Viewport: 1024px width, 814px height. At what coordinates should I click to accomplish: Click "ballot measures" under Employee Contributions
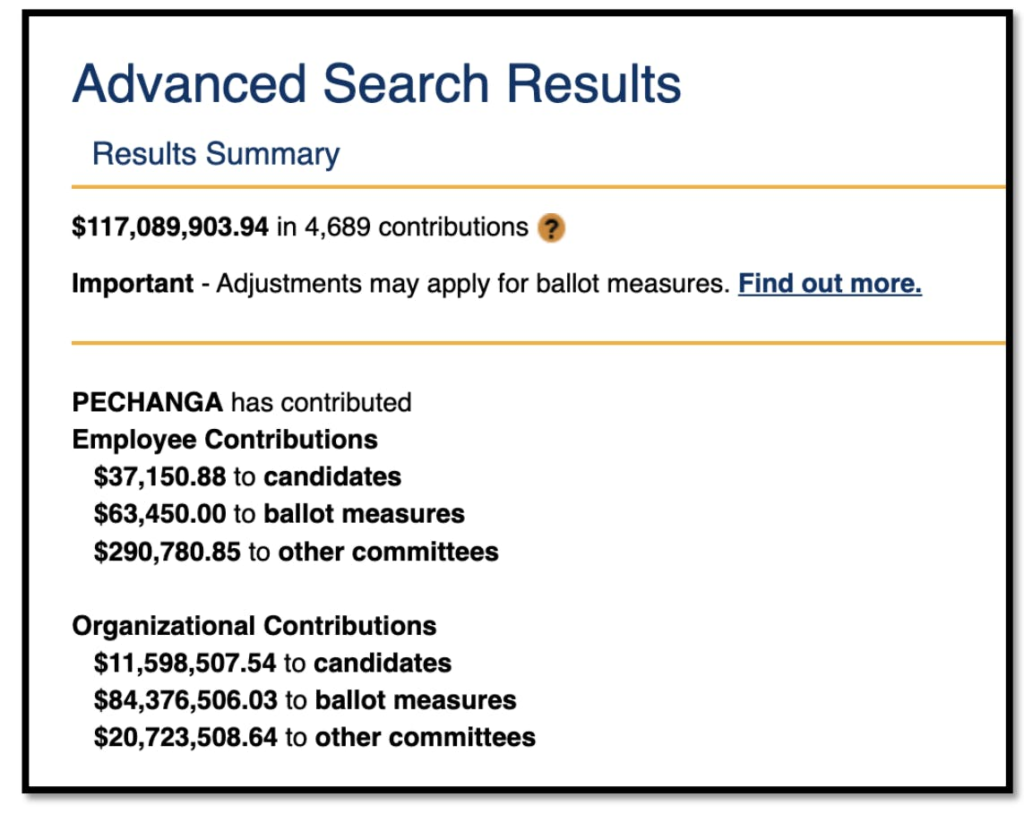(x=364, y=514)
